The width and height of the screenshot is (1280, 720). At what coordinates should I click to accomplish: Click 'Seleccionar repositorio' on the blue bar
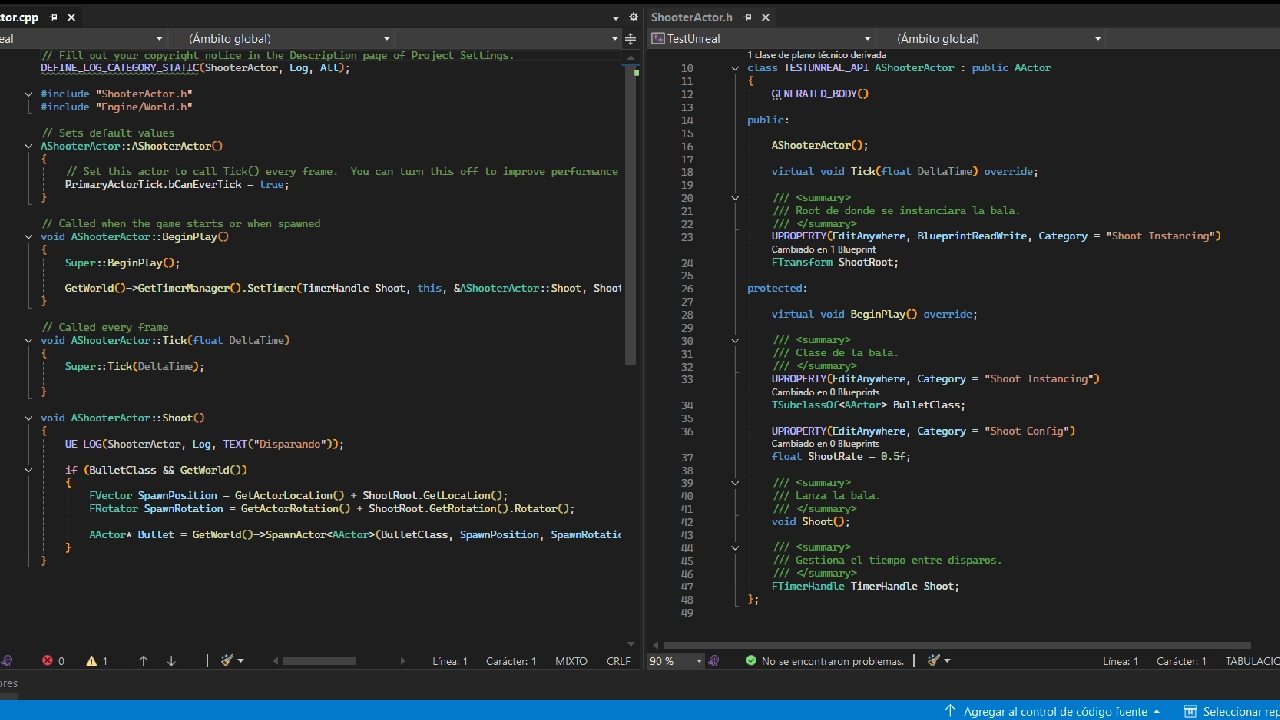(x=1240, y=711)
